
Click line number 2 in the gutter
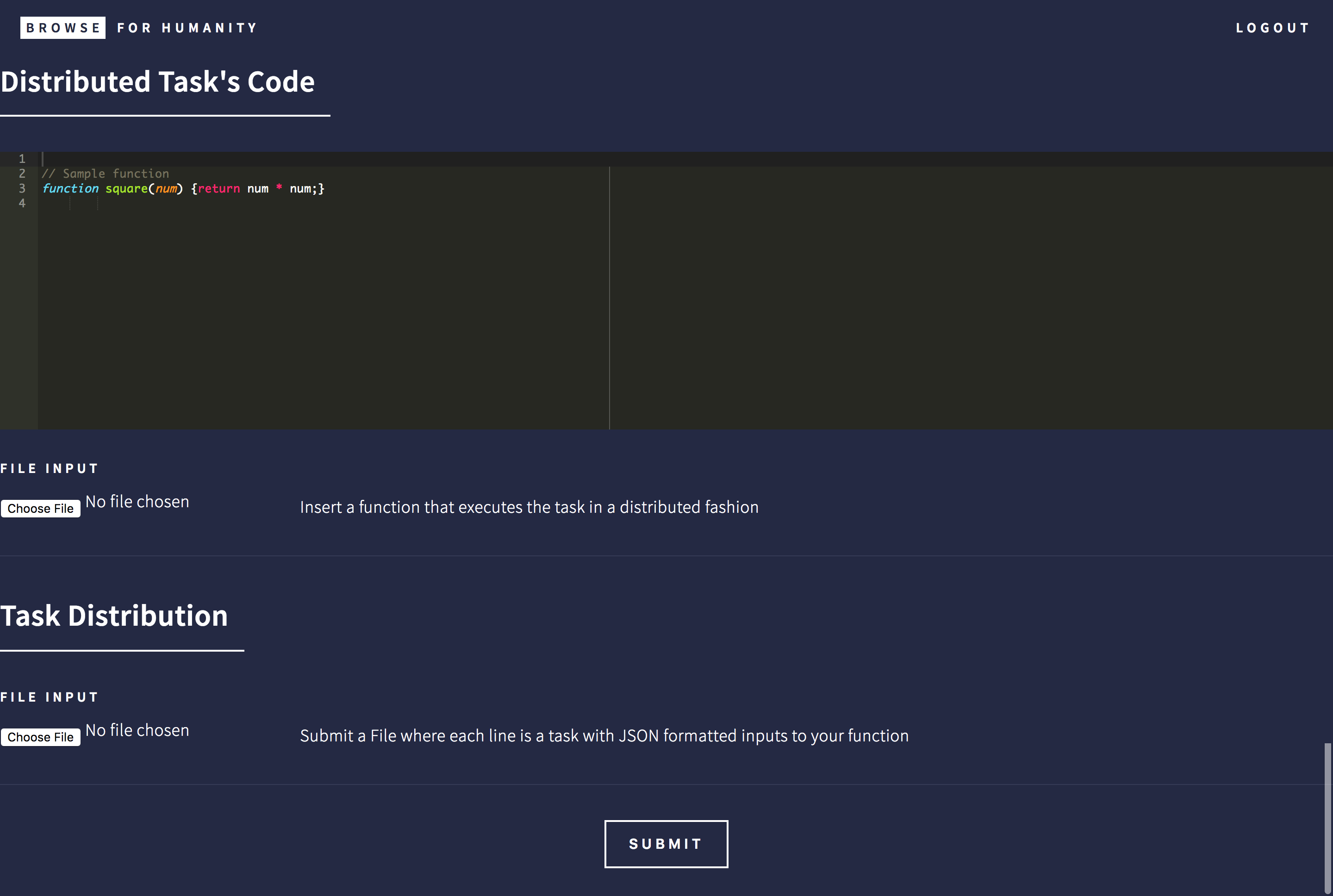[x=22, y=174]
